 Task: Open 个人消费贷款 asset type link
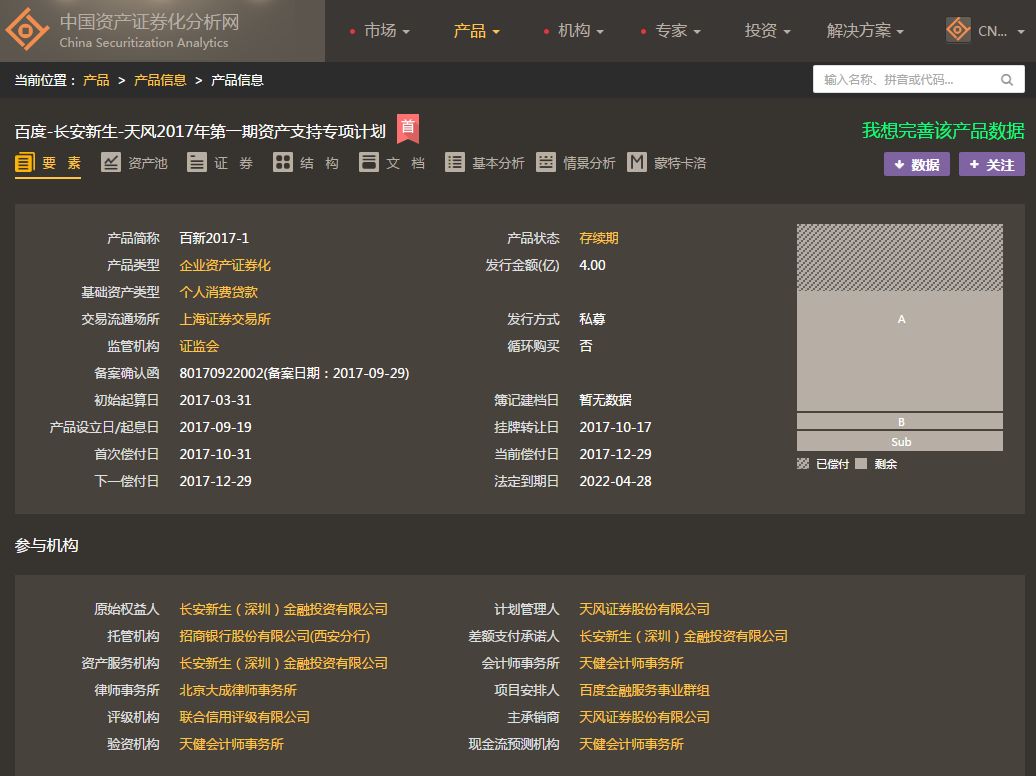pyautogui.click(x=218, y=292)
